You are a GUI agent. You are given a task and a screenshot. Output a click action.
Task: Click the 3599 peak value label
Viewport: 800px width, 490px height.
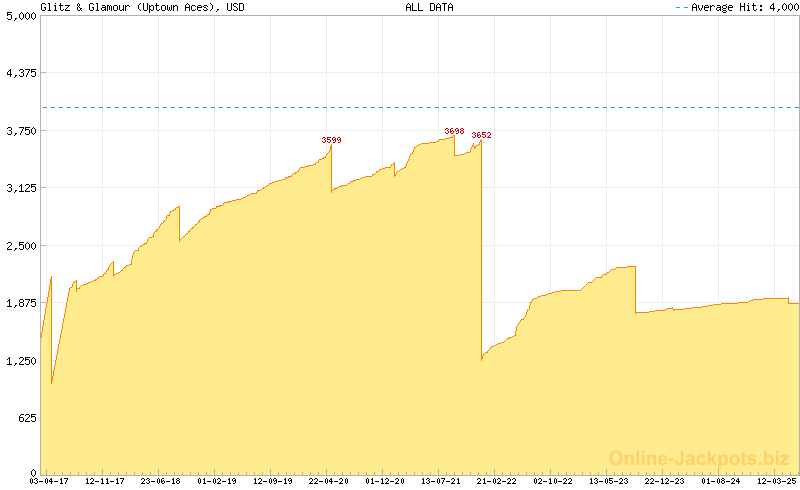pyautogui.click(x=331, y=140)
